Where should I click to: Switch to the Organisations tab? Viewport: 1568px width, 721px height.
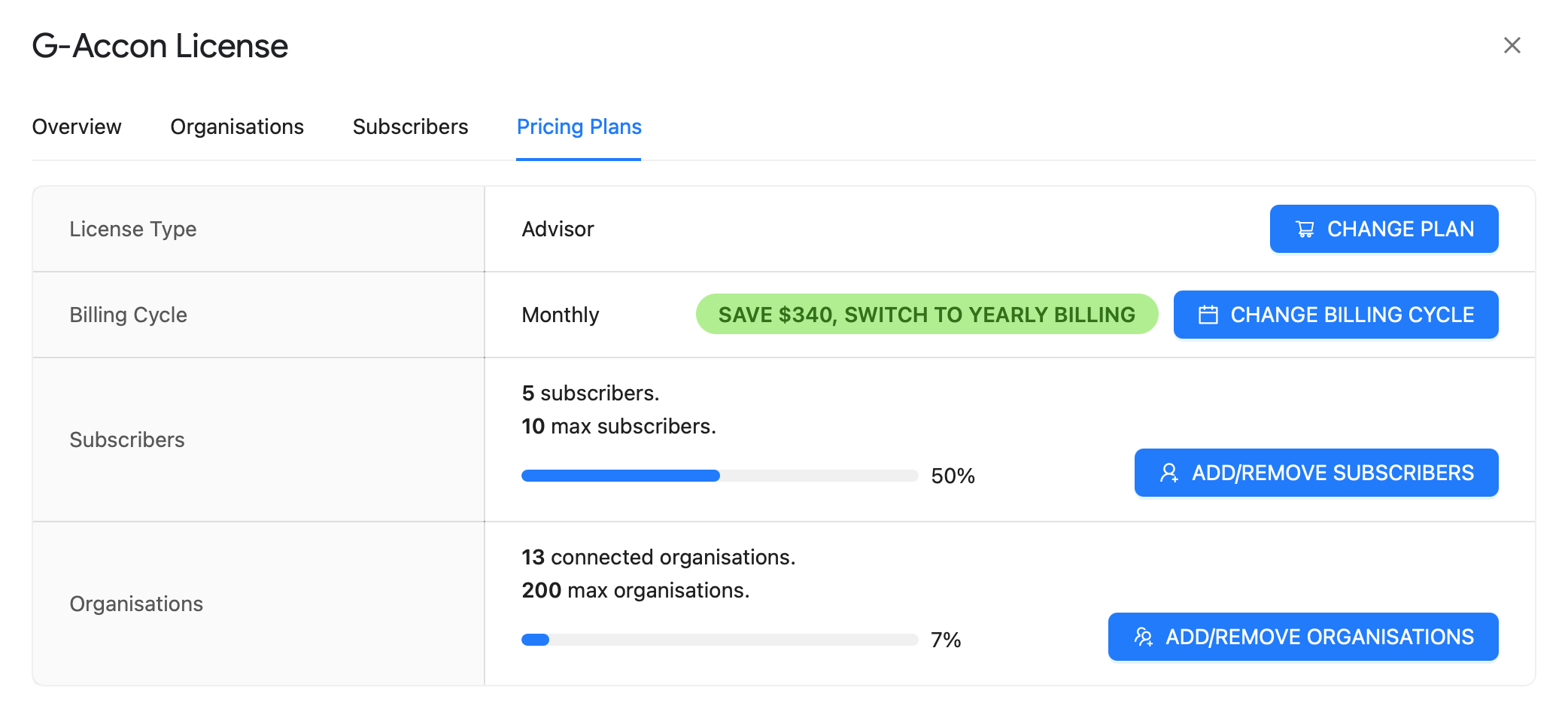click(x=237, y=126)
